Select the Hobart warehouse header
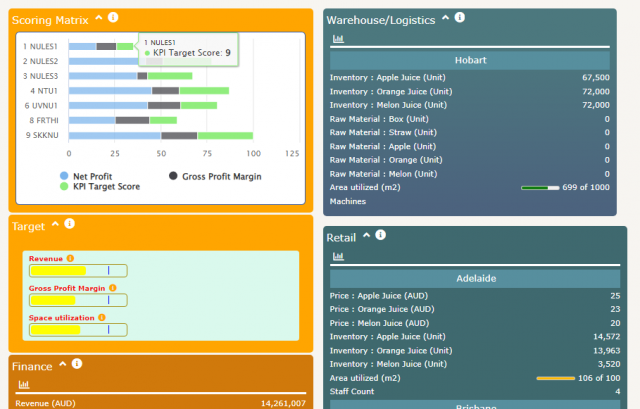 pos(470,60)
